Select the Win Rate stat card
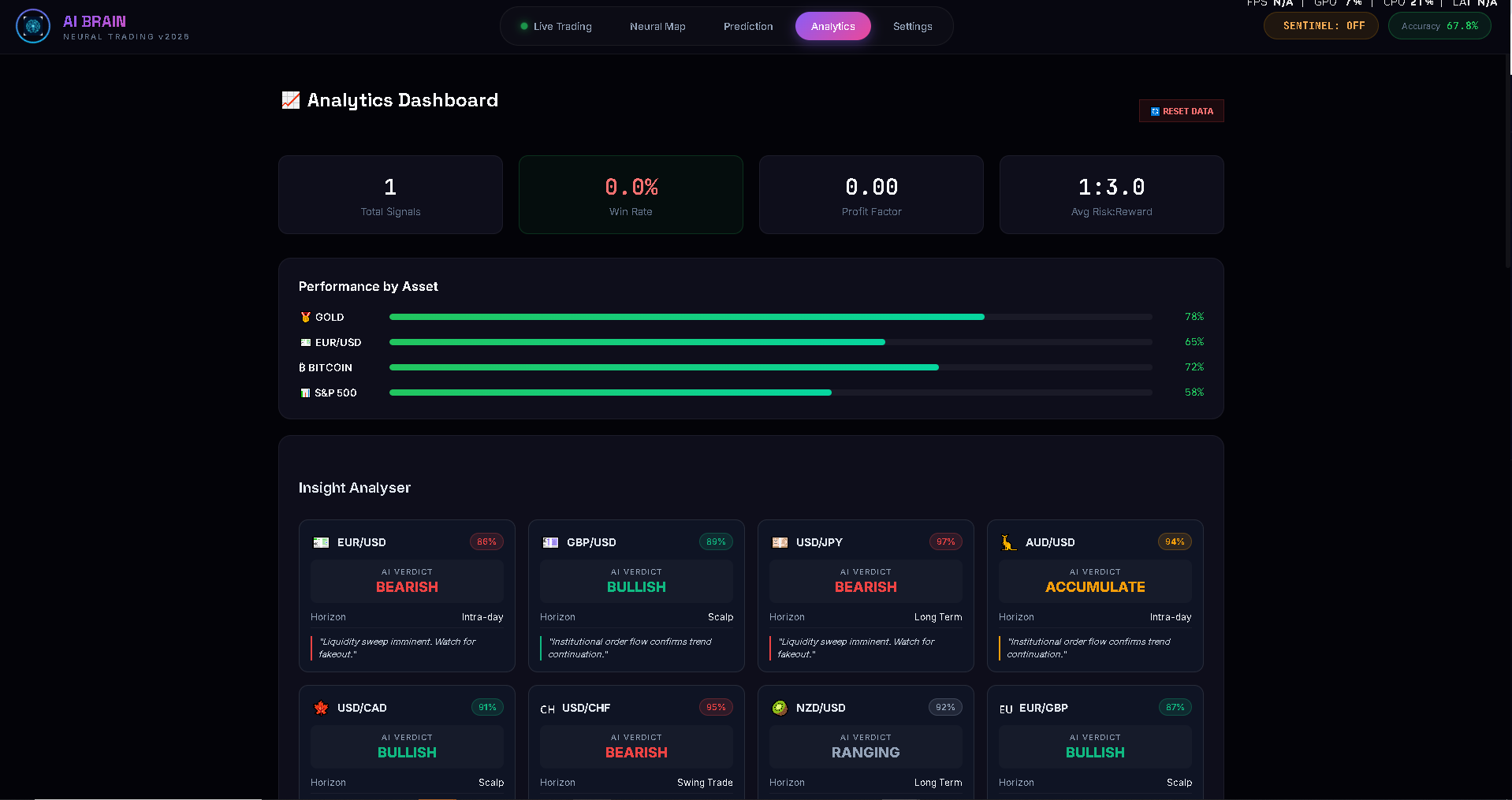1512x800 pixels. pos(631,195)
